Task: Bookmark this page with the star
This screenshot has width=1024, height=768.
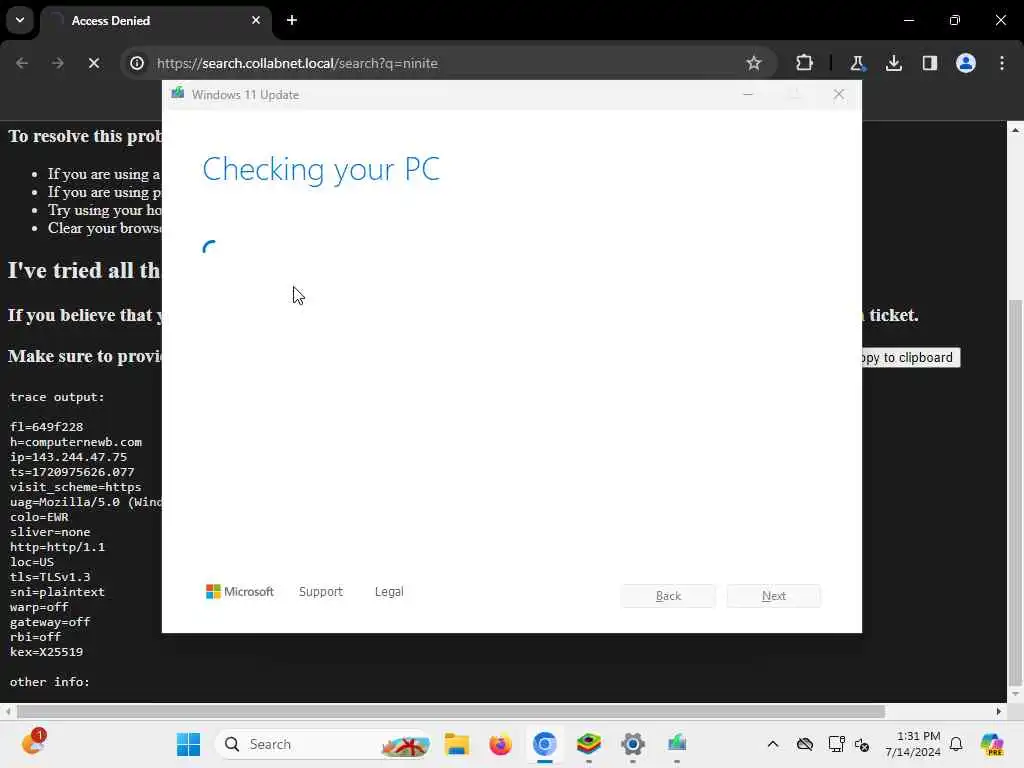Action: click(754, 63)
